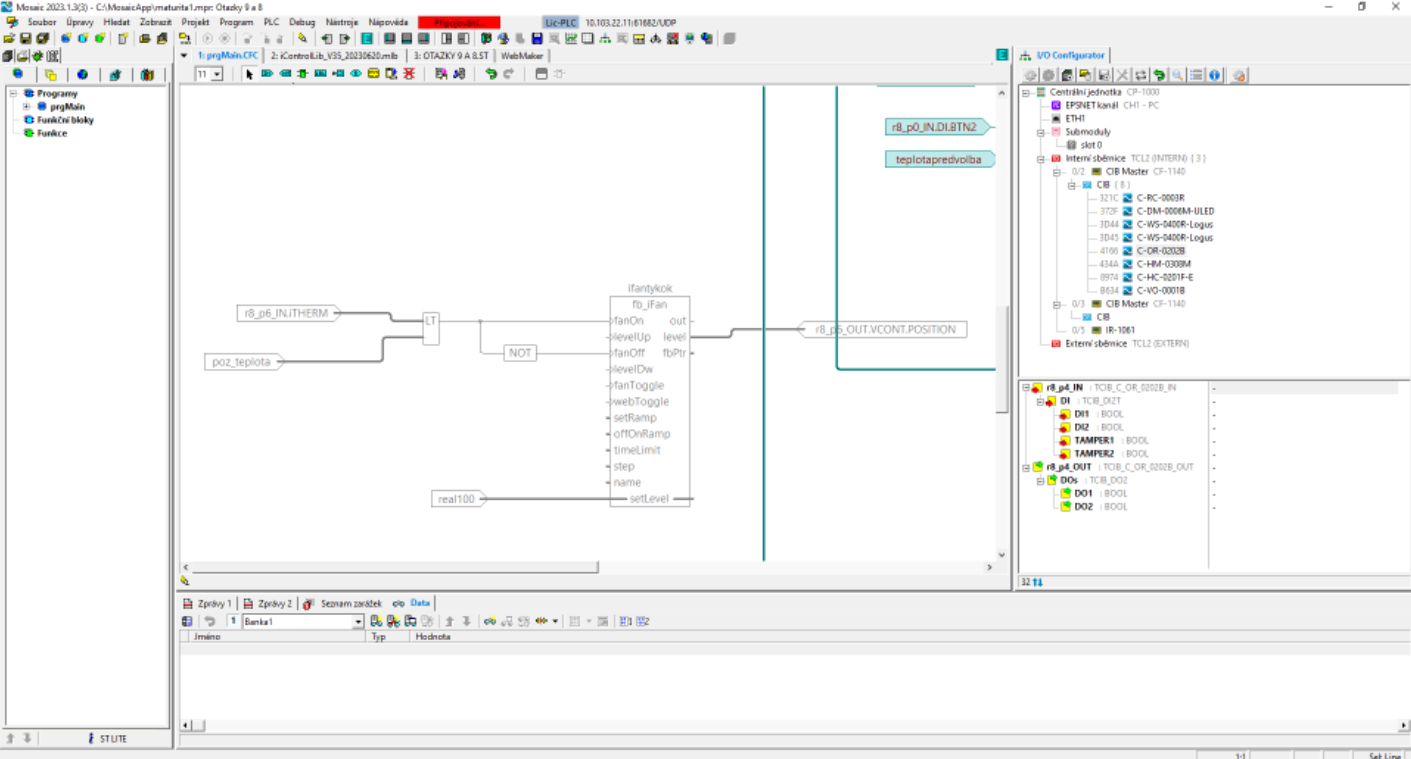Click the globe icon in left project panel

pyautogui.click(x=82, y=75)
